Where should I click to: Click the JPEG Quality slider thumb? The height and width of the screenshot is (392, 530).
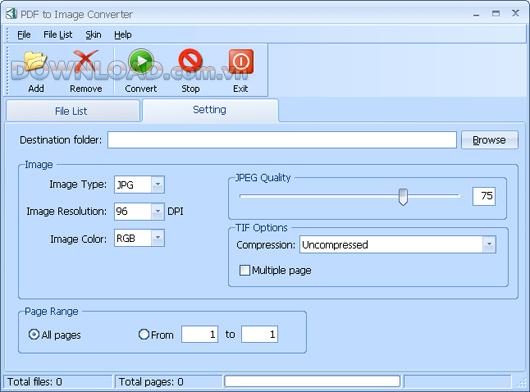tap(403, 196)
